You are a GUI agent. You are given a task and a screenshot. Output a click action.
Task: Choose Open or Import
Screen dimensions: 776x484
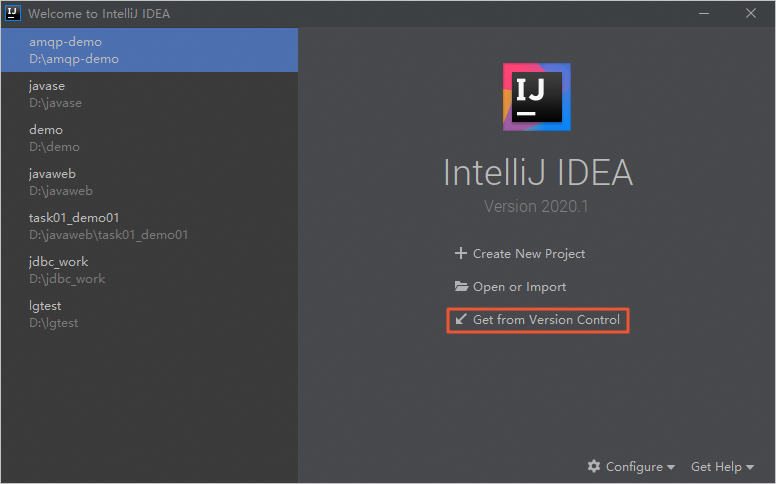(x=510, y=287)
